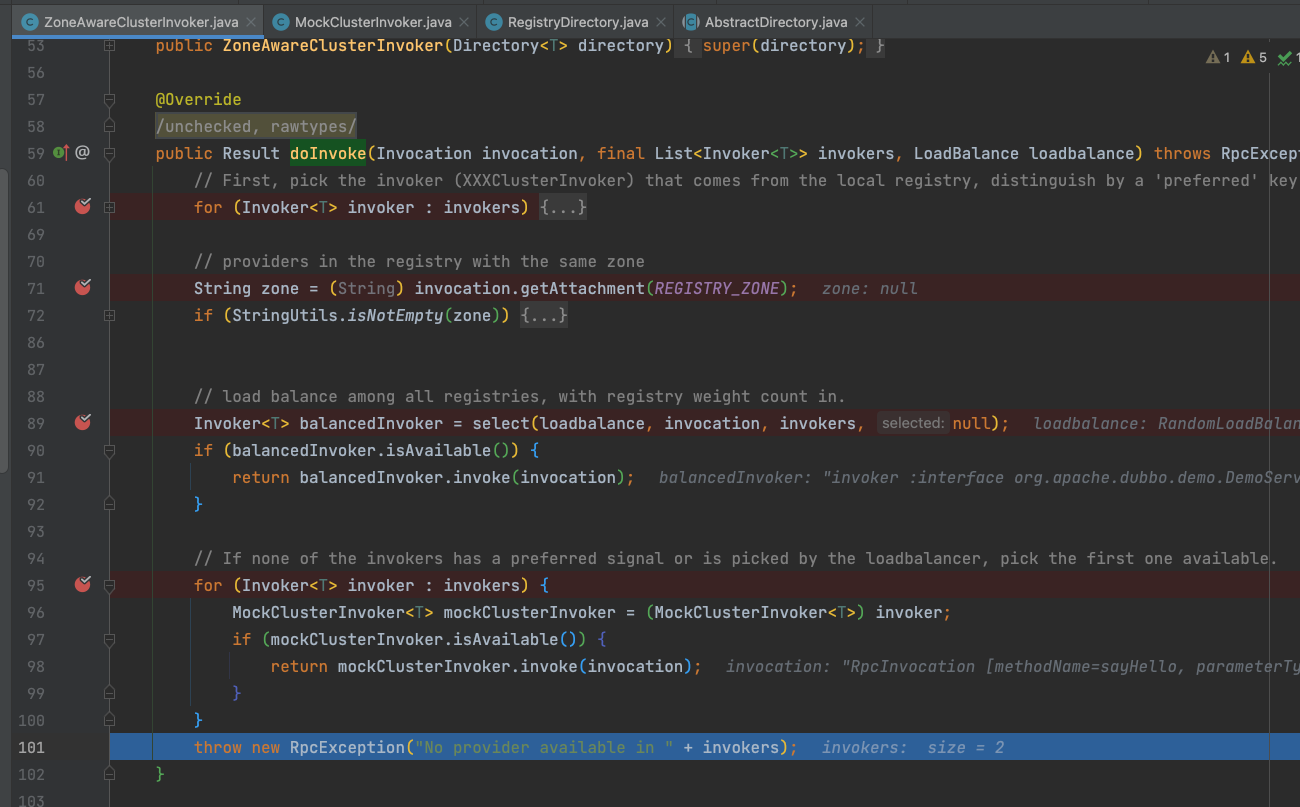The height and width of the screenshot is (807, 1300).
Task: Click the balancedInvoker inline debug value on line 91
Action: pos(979,477)
